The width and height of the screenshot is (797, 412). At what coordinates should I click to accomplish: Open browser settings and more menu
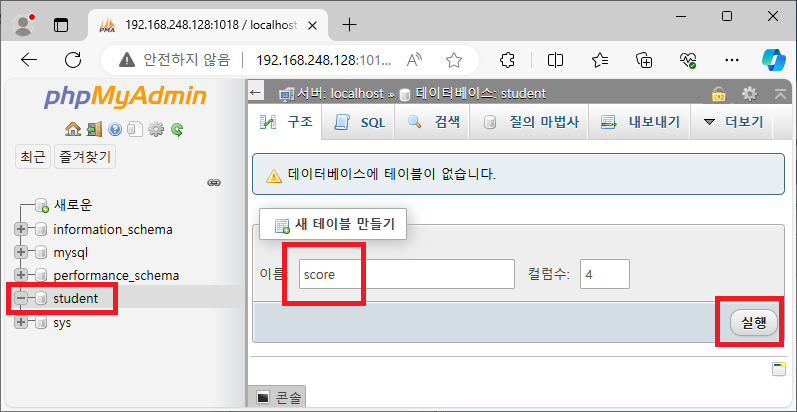click(x=731, y=60)
